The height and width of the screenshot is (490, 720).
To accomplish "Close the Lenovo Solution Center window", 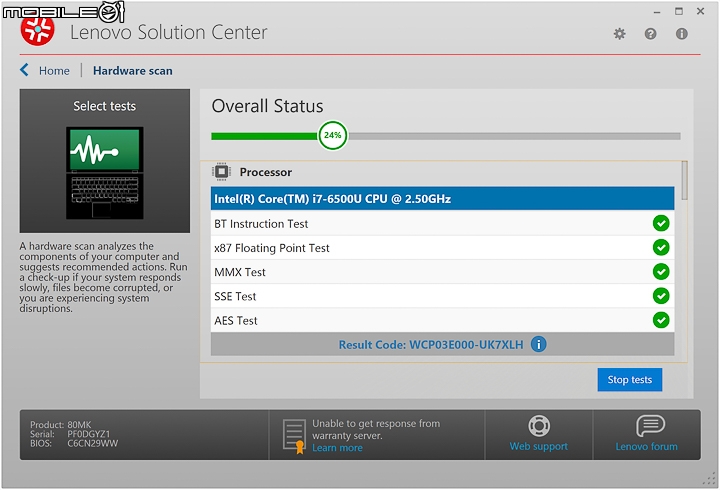I will [x=700, y=11].
